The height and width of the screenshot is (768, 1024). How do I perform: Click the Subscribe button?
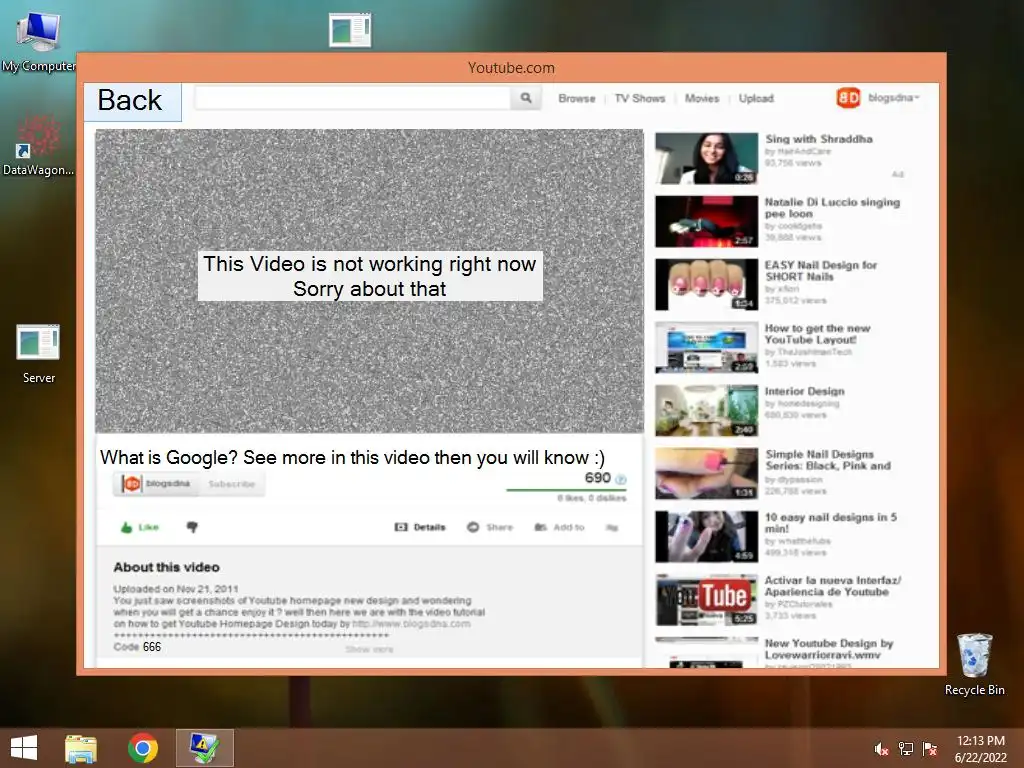click(231, 484)
